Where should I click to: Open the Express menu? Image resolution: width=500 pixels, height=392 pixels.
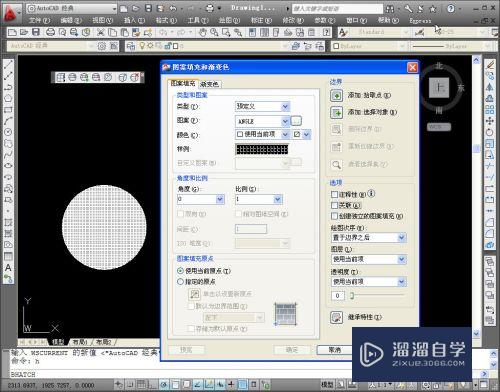[420, 21]
